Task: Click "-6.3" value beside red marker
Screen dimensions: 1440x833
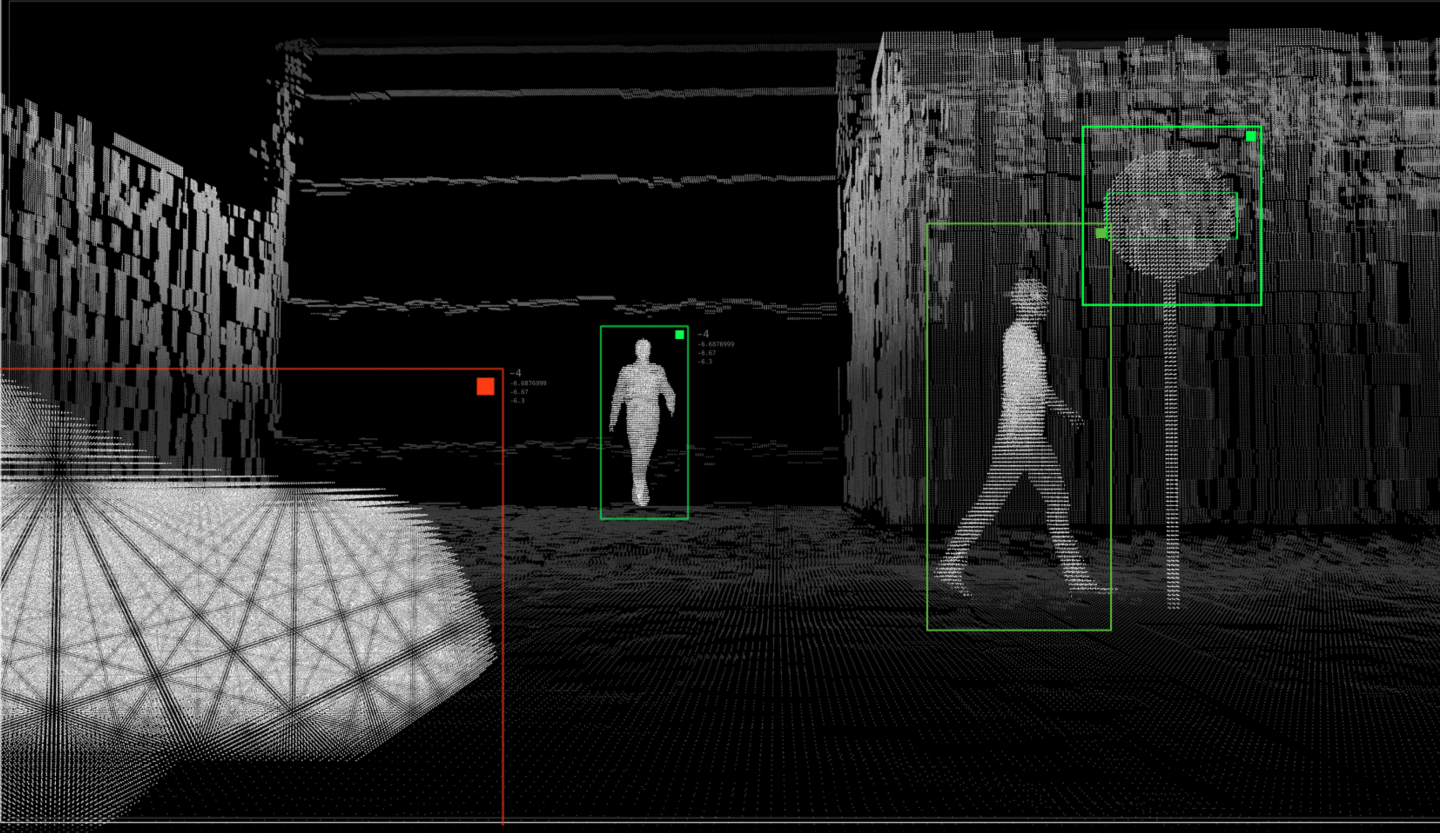Action: 518,401
